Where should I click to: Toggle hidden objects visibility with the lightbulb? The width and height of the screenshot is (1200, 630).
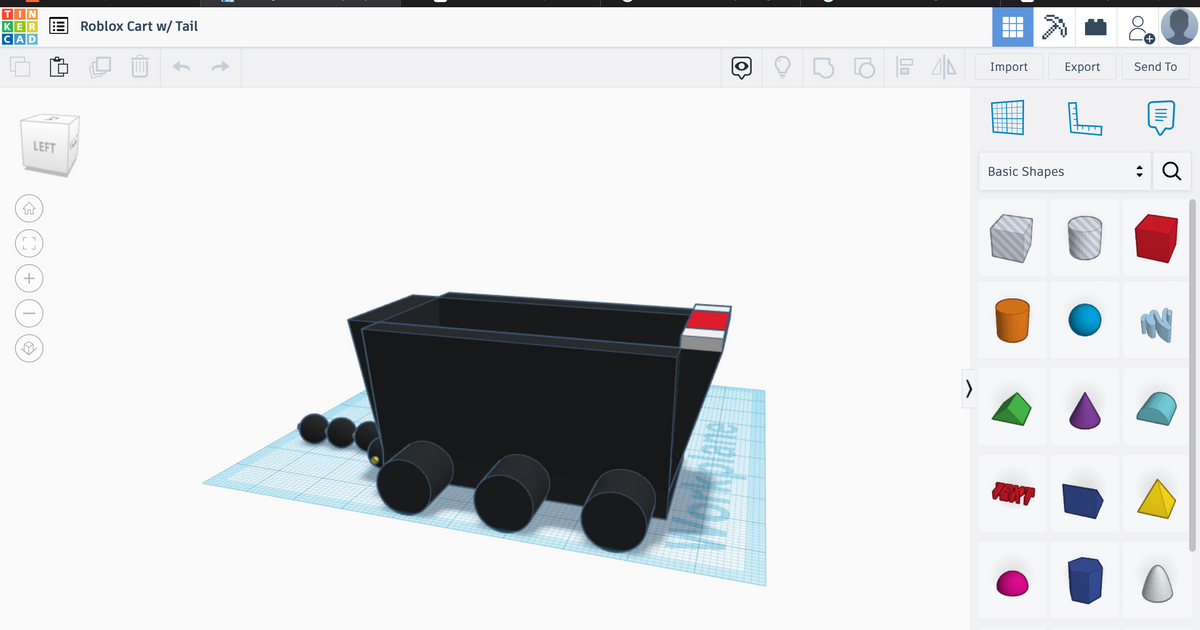782,66
